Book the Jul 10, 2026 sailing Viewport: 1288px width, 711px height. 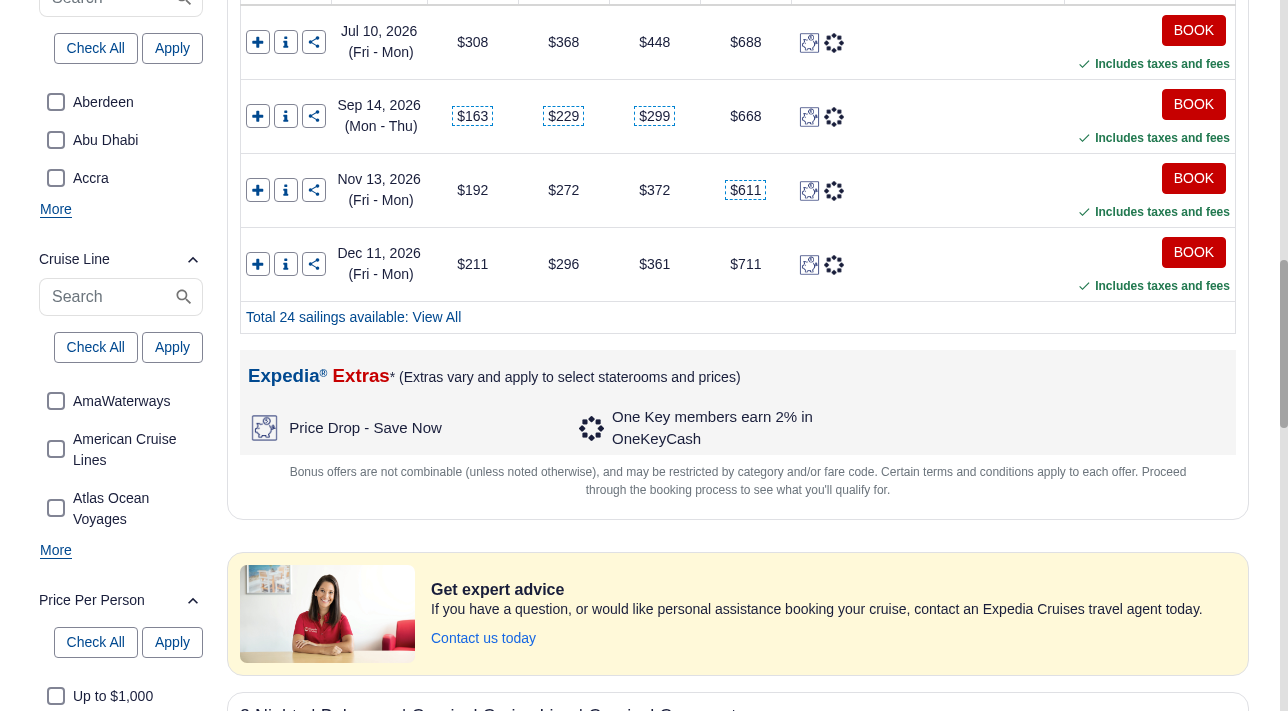(1193, 30)
